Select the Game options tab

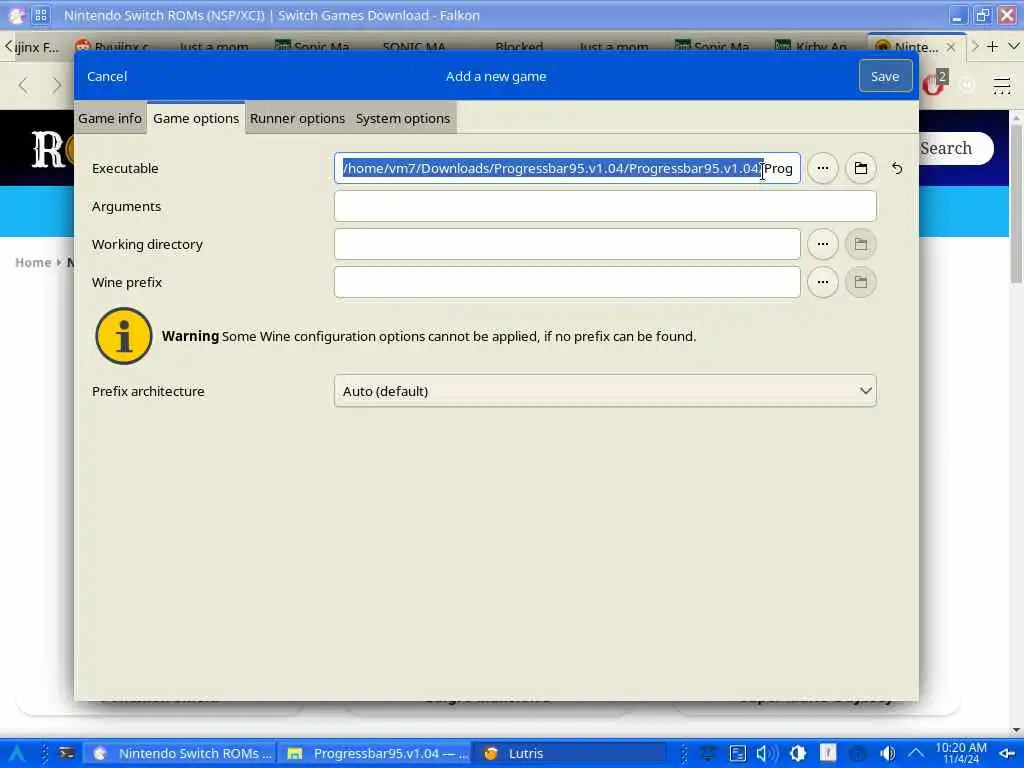tap(196, 118)
